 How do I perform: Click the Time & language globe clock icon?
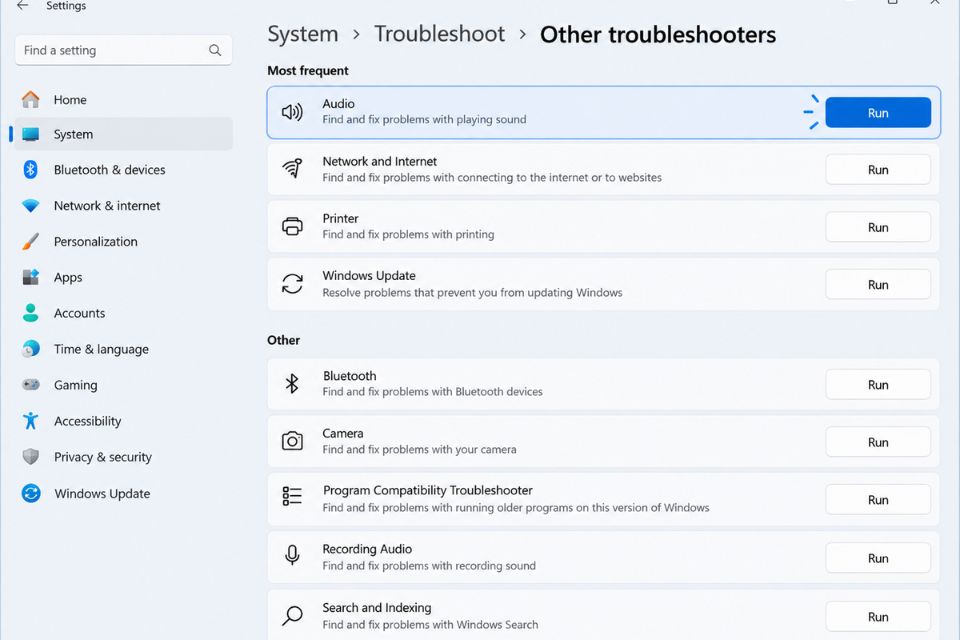pyautogui.click(x=31, y=349)
